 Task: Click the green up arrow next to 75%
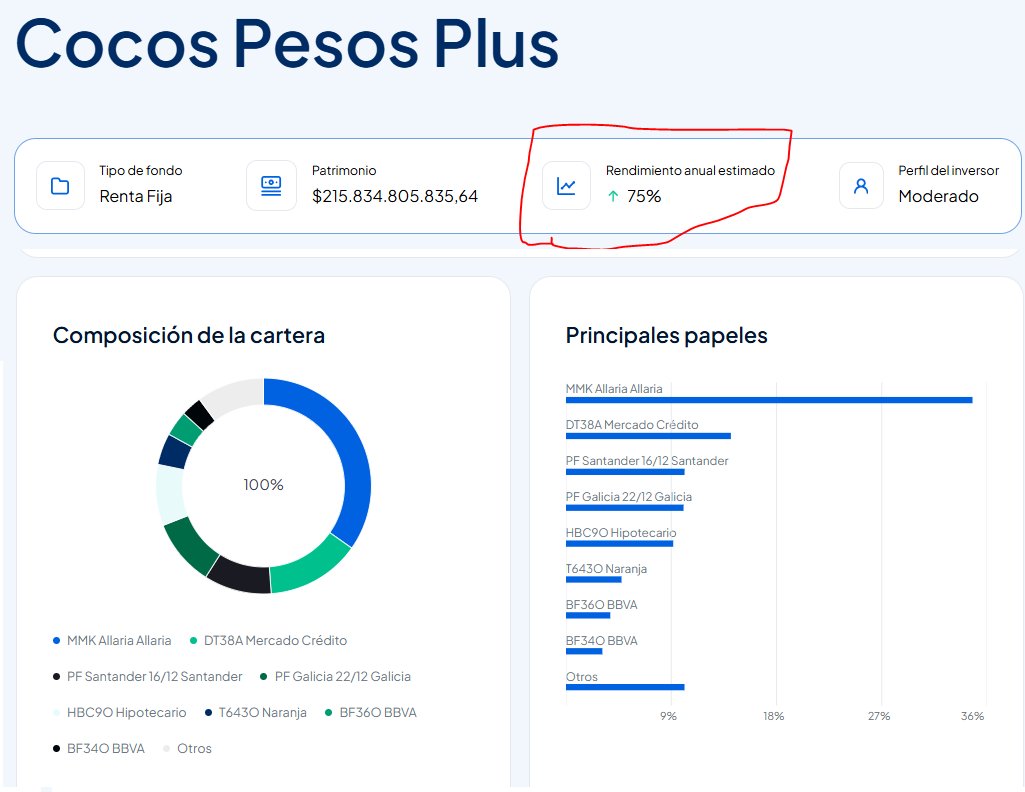[613, 196]
